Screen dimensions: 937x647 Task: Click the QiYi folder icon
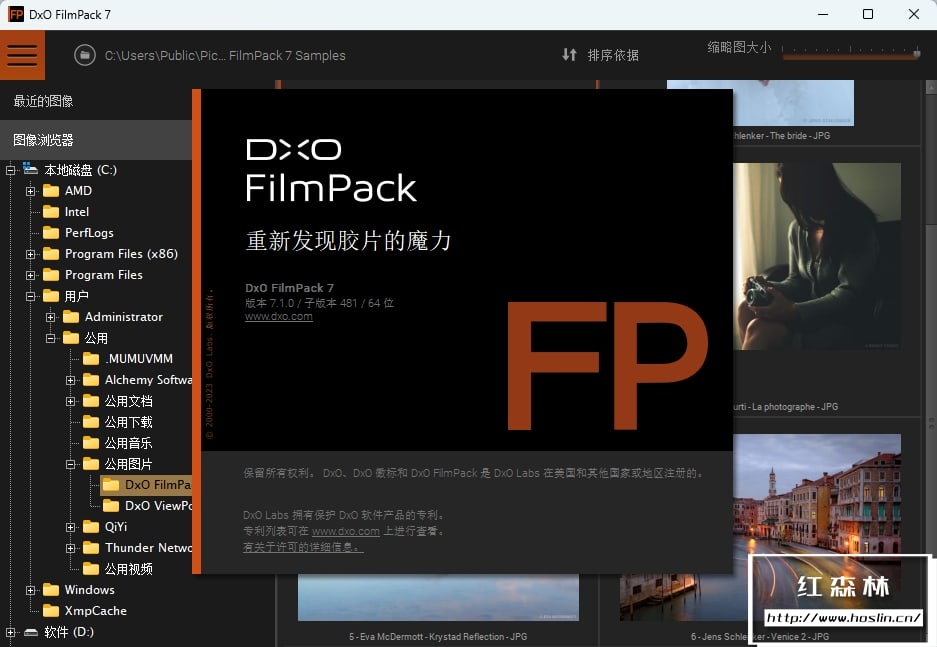pos(91,526)
